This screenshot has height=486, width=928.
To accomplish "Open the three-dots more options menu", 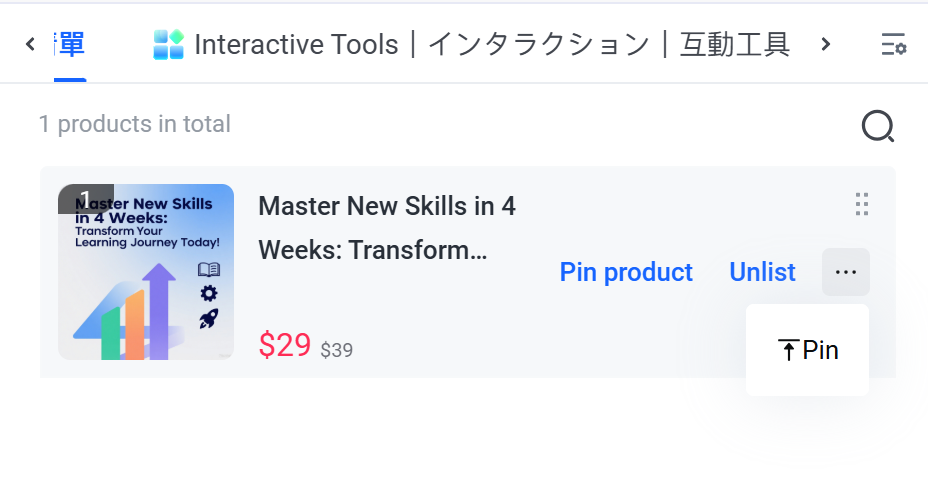I will 846,272.
